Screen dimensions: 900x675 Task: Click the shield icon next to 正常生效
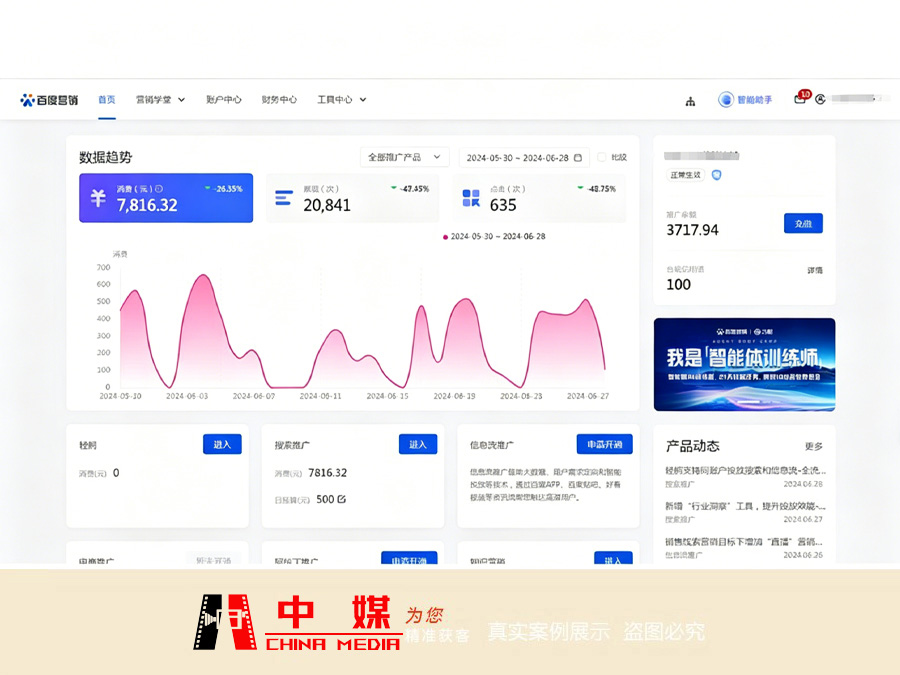[x=716, y=175]
